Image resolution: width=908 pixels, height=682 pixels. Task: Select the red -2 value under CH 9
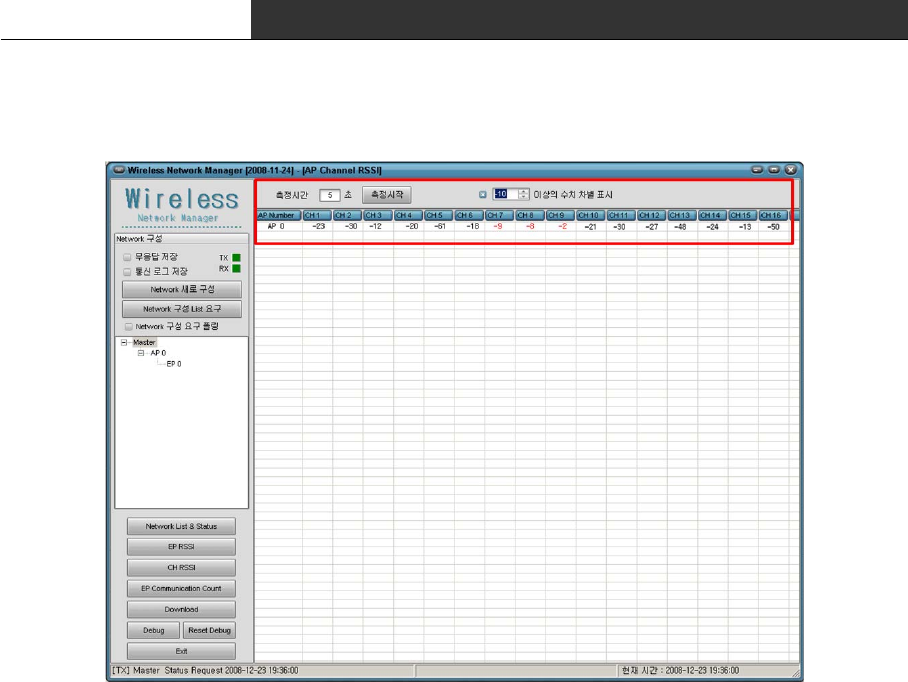click(562, 227)
